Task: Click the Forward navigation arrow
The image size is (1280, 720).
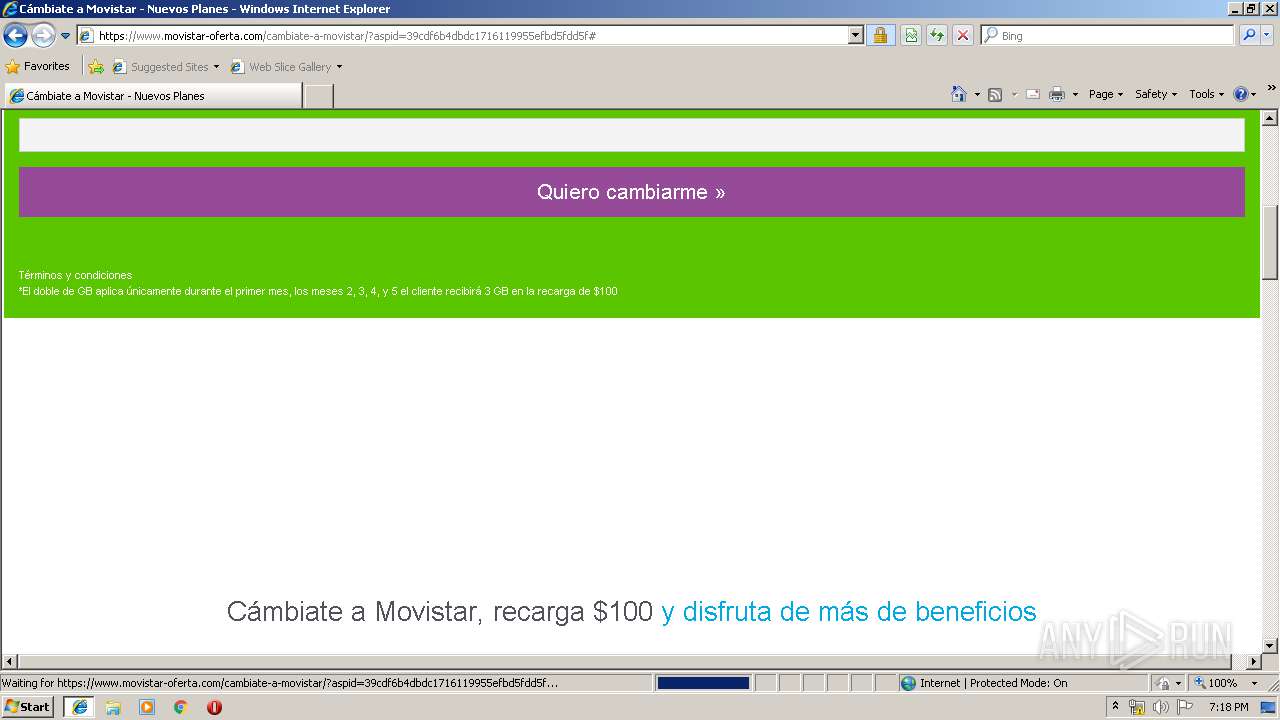Action: [43, 36]
